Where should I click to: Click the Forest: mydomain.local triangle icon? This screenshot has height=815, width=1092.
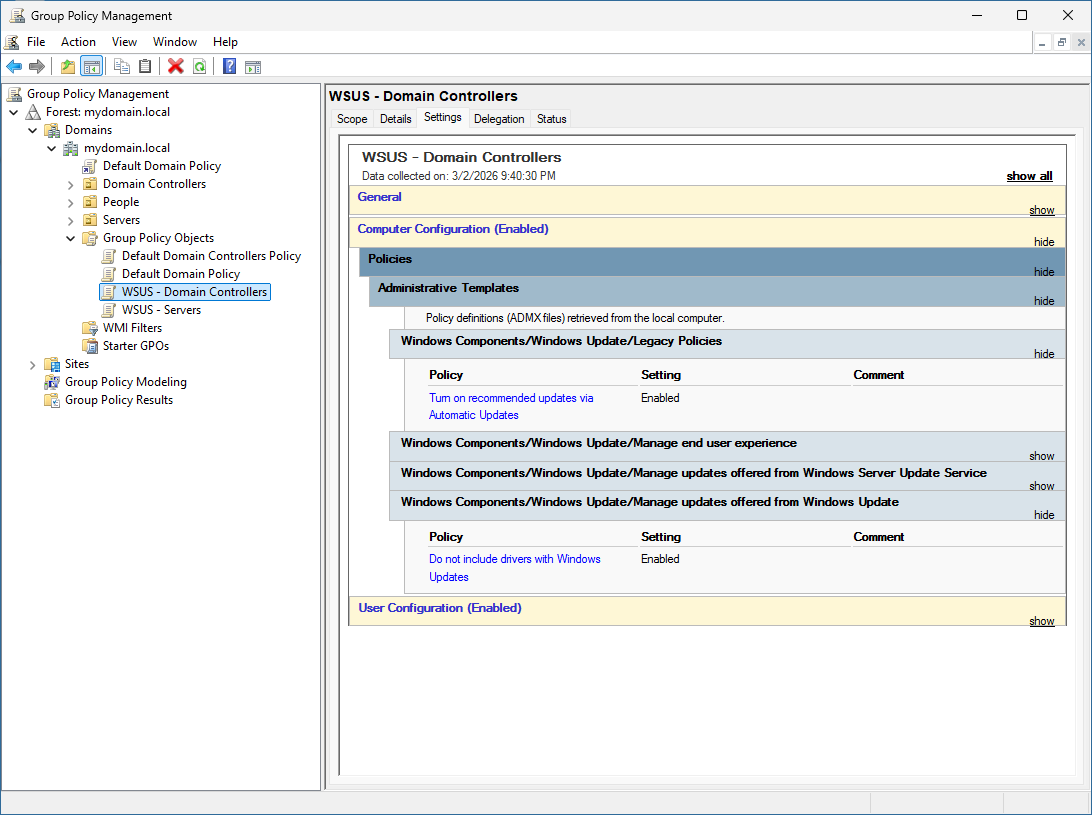tap(33, 112)
